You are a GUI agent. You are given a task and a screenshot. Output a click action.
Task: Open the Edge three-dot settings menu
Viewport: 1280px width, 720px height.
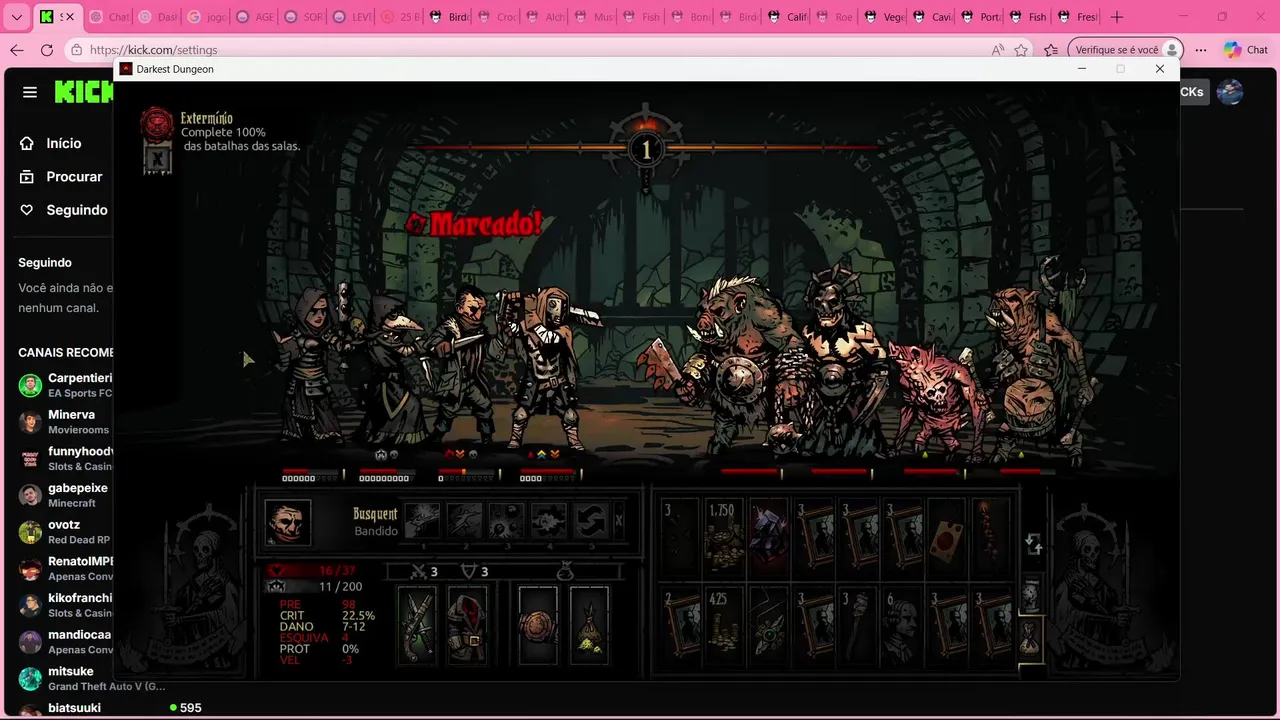[x=1201, y=50]
